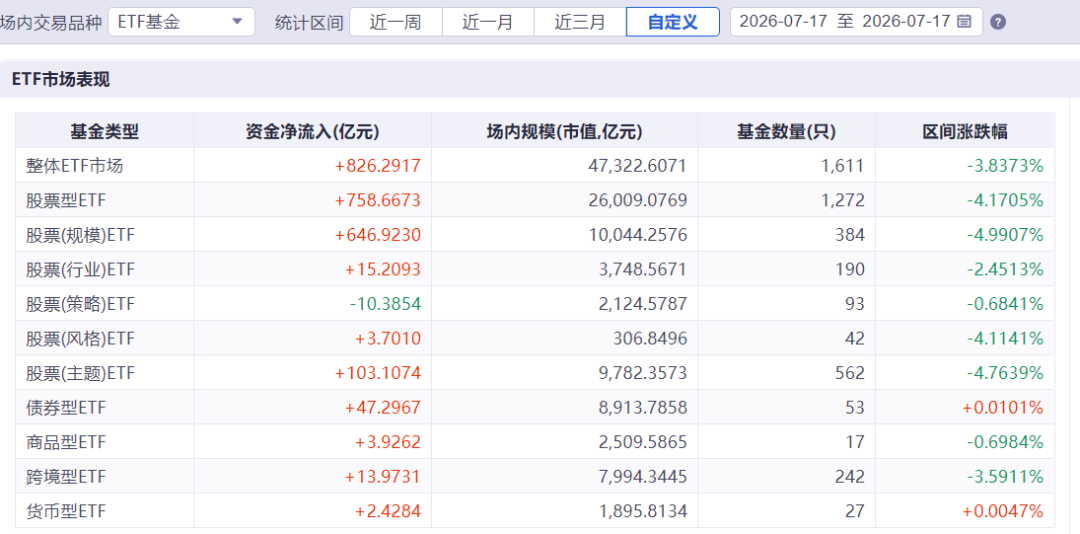The image size is (1080, 534).
Task: Click the date range input field
Action: pyautogui.click(x=856, y=22)
